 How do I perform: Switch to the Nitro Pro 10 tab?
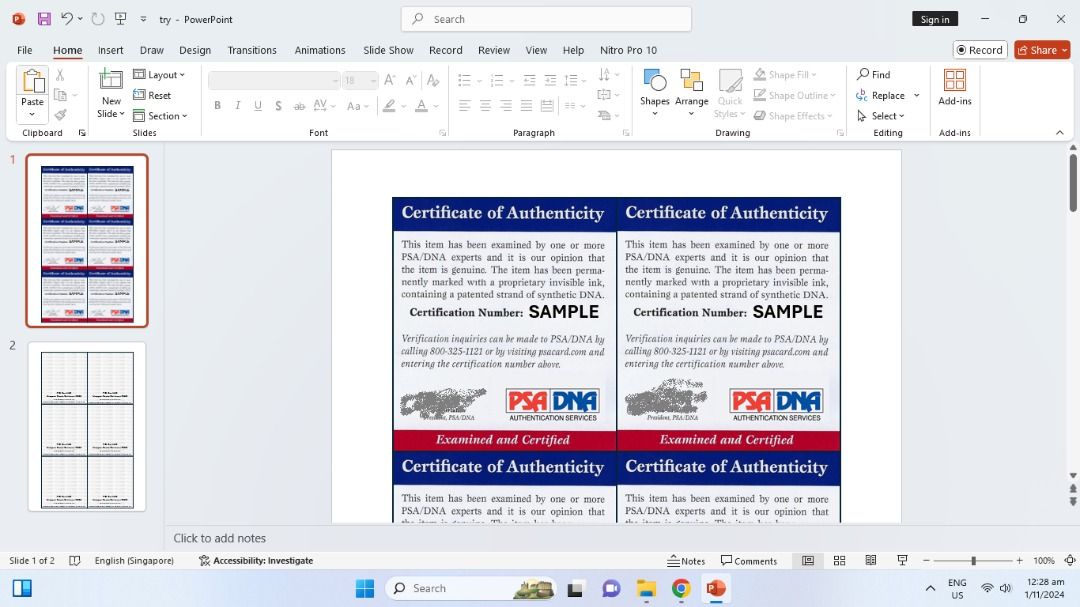click(x=631, y=50)
